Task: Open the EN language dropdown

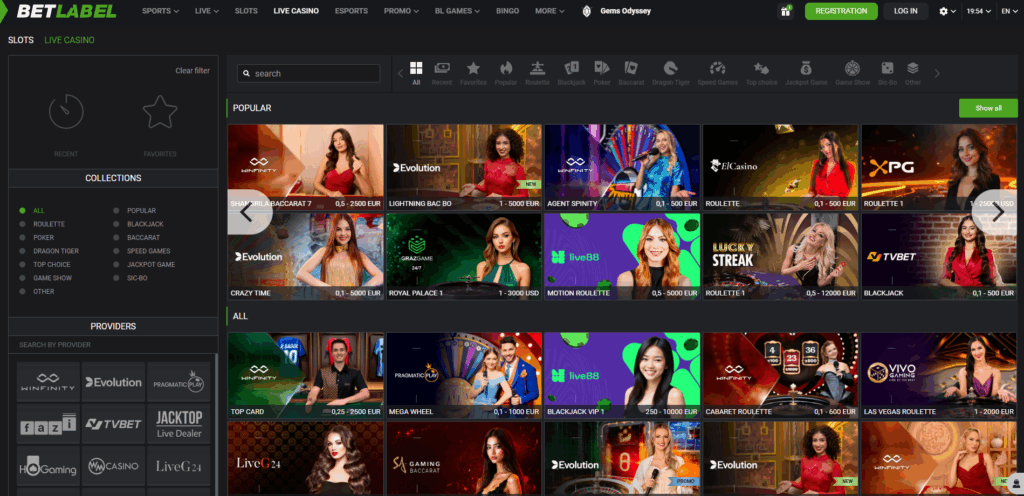Action: 1009,11
